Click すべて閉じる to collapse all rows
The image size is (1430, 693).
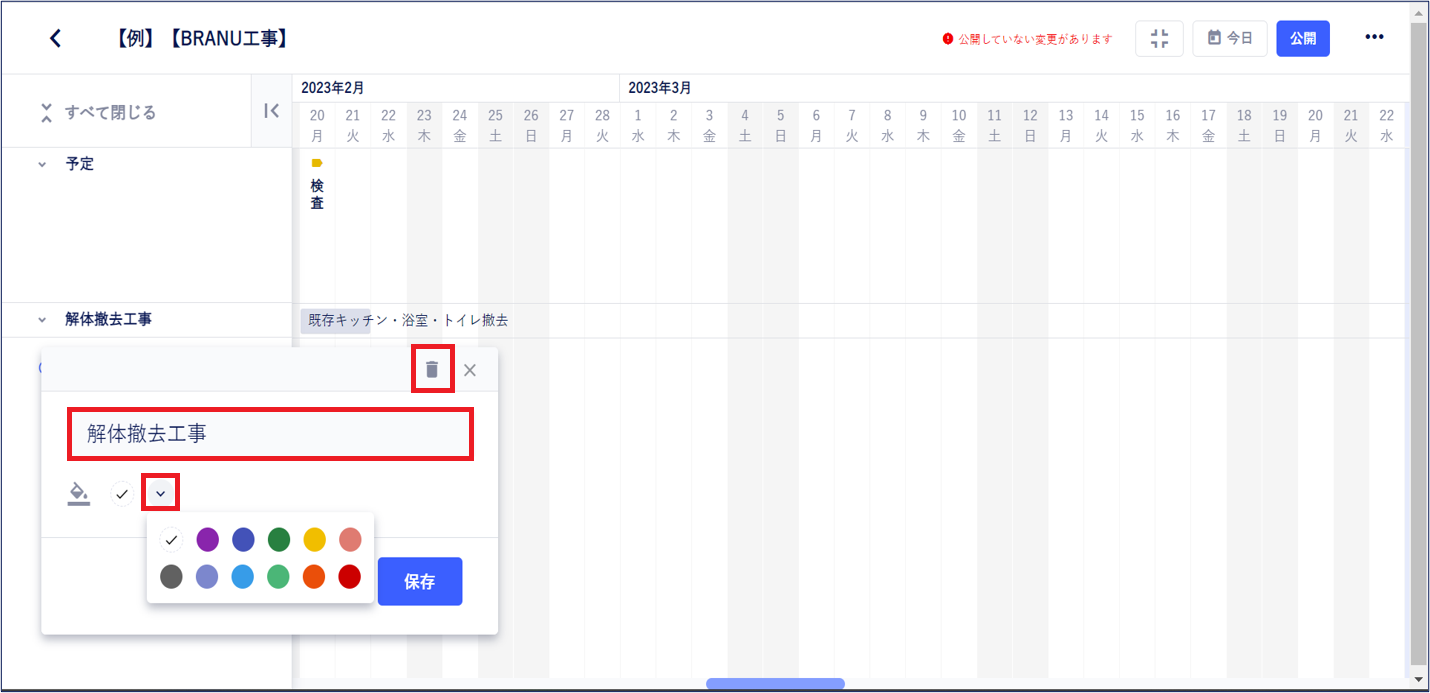click(x=97, y=112)
